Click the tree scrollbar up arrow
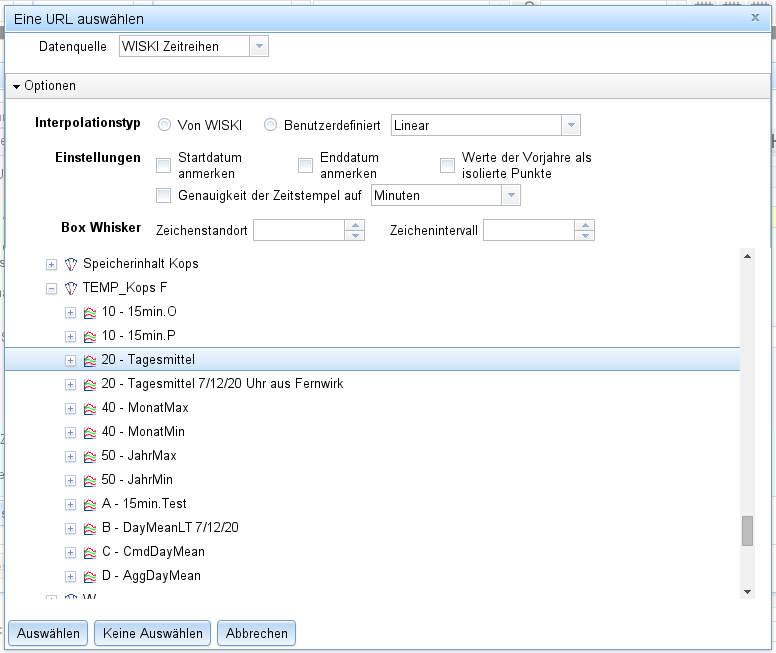The height and width of the screenshot is (653, 776). point(747,256)
